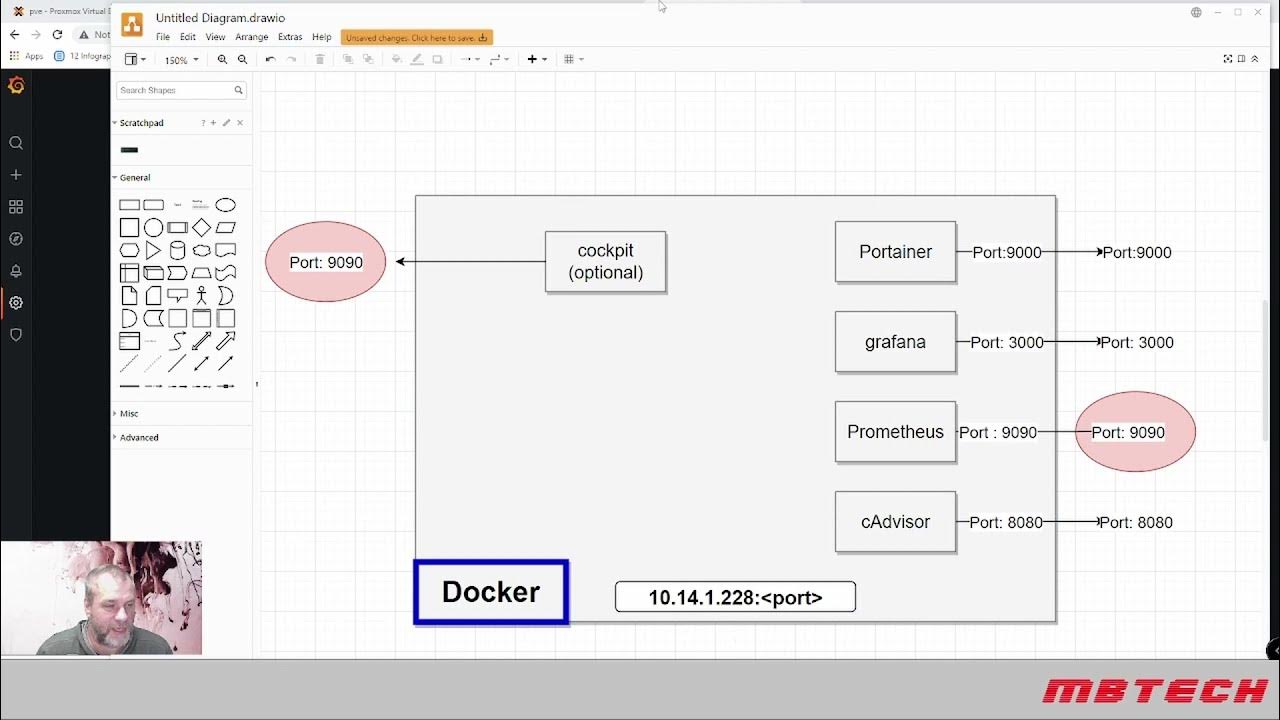Click the Scratchpad add plus icon
Viewport: 1280px width, 720px height.
tap(213, 123)
